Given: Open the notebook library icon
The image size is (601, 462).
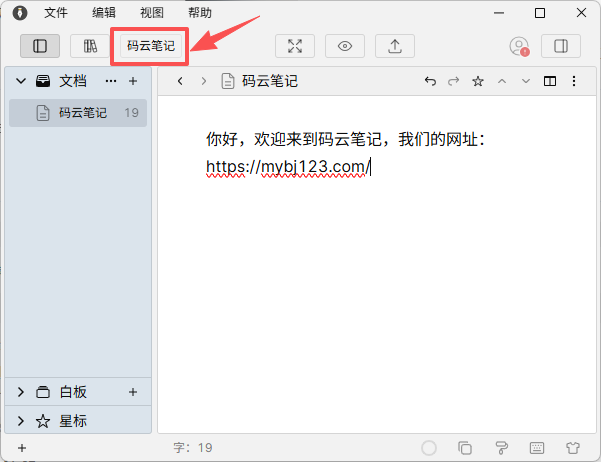Looking at the screenshot, I should pos(90,46).
